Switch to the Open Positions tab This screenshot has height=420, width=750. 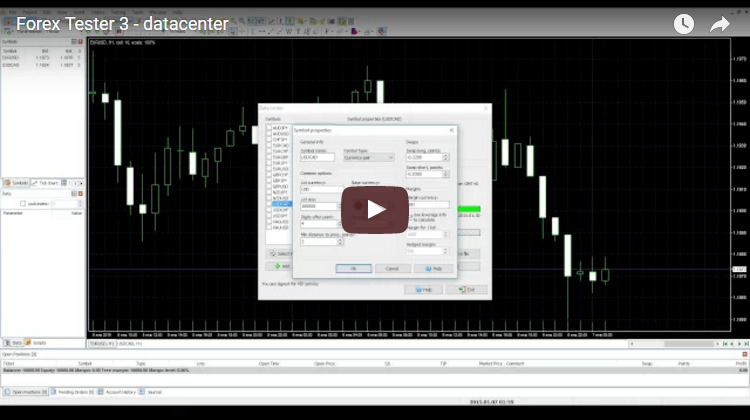25,392
